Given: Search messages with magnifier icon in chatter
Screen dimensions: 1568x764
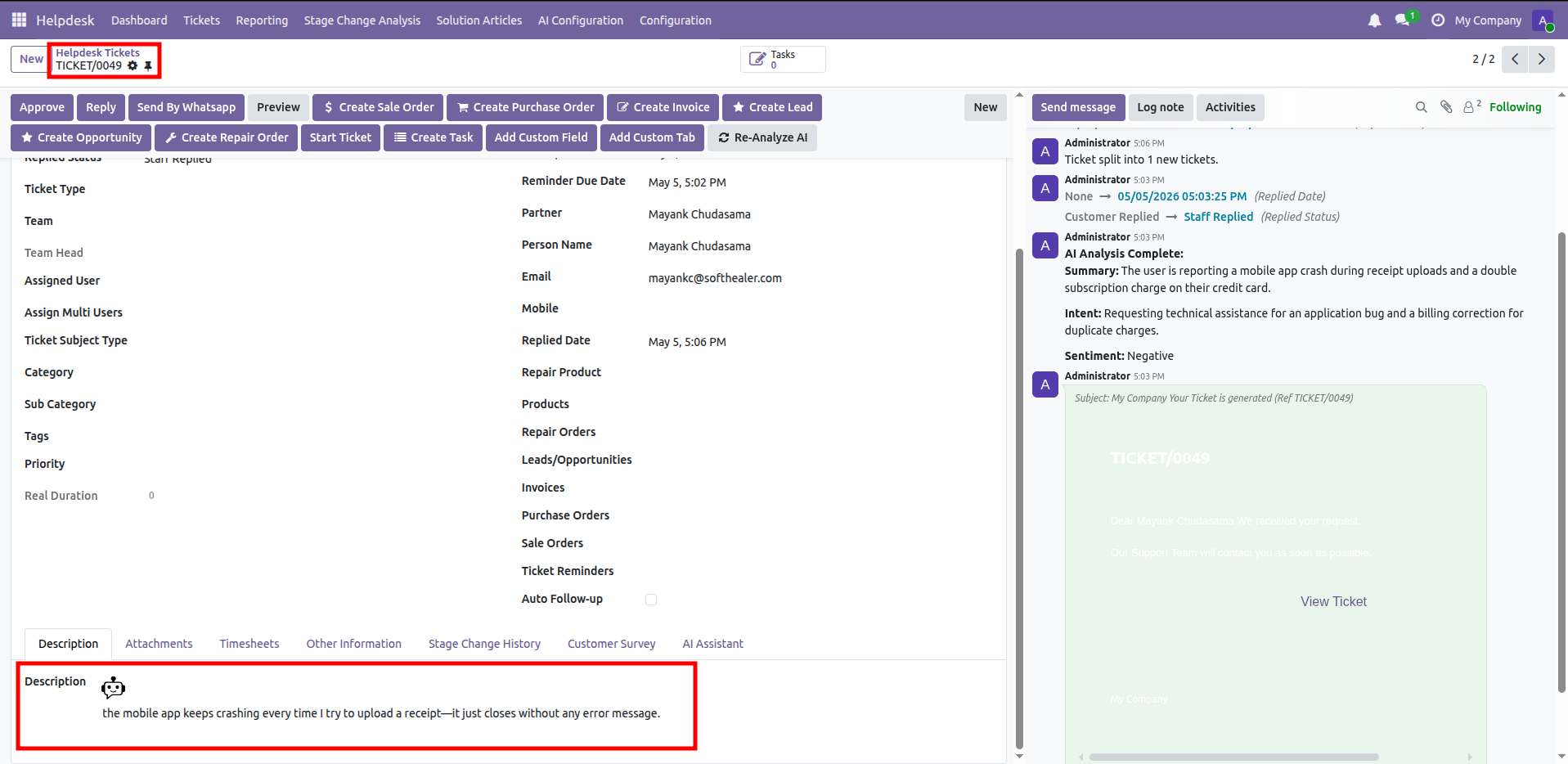Looking at the screenshot, I should (x=1422, y=107).
